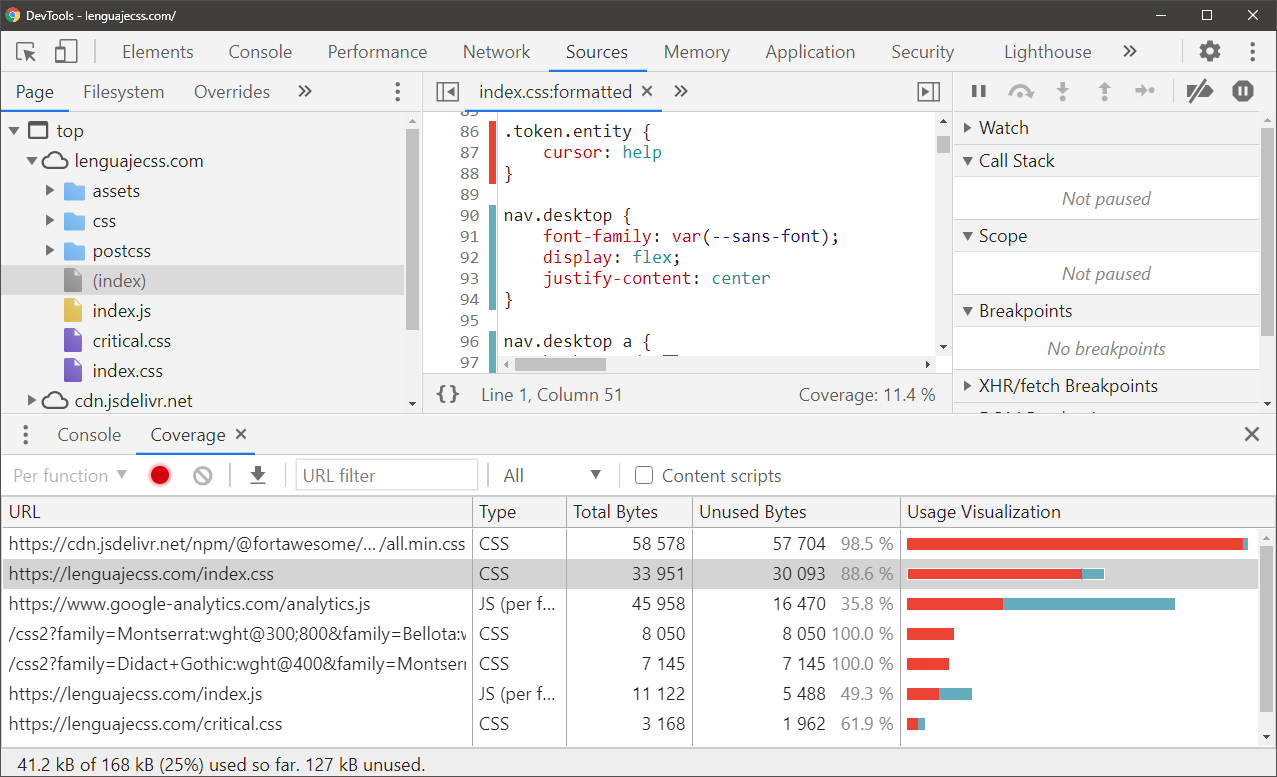Click the pretty-print braces icon

click(448, 395)
